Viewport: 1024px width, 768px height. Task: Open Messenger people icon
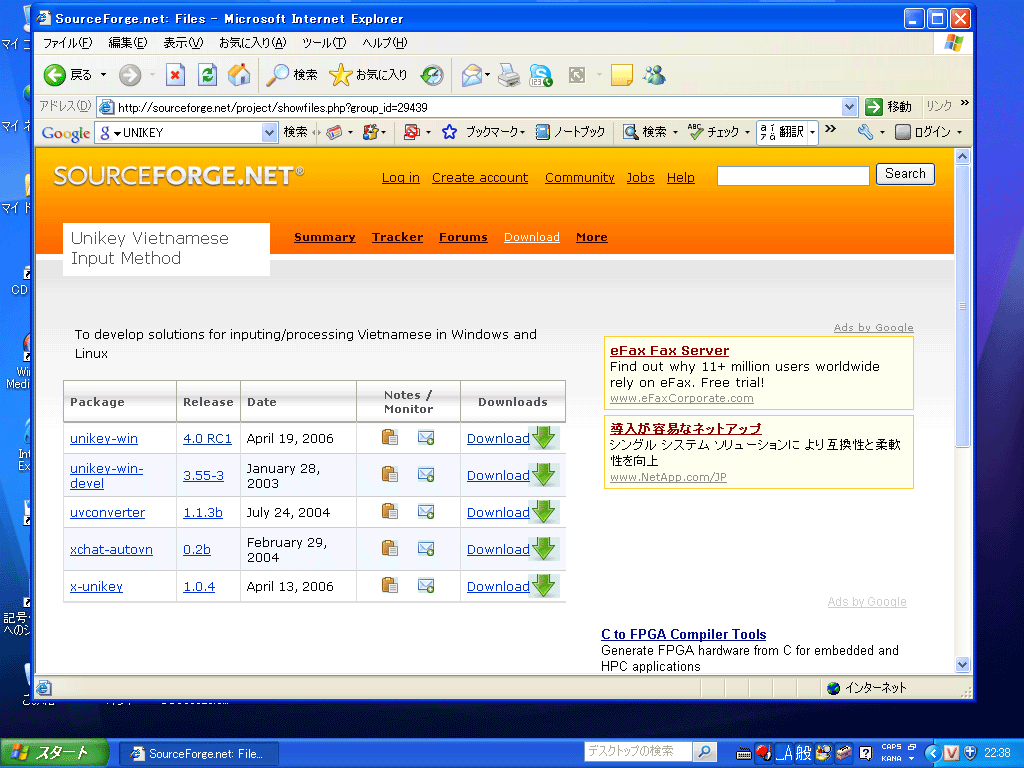click(x=654, y=75)
